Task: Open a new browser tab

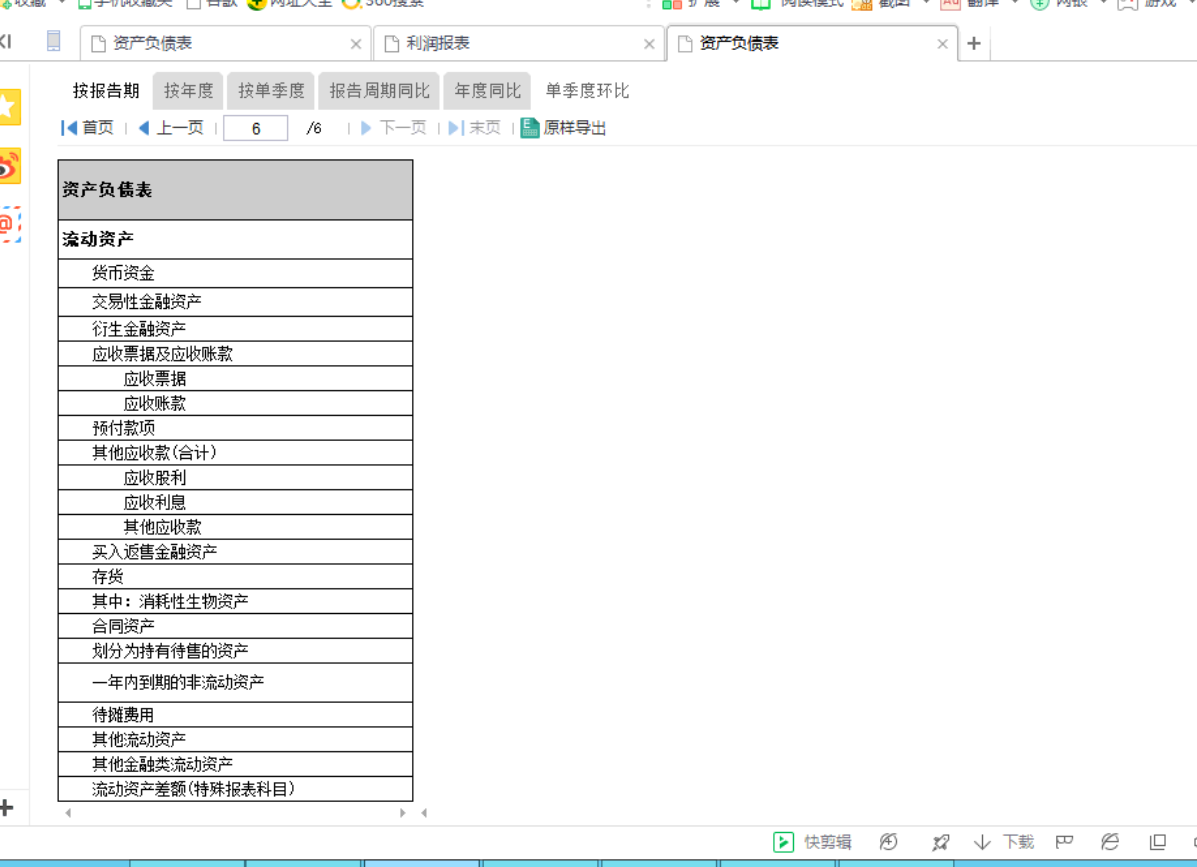Action: pyautogui.click(x=973, y=44)
